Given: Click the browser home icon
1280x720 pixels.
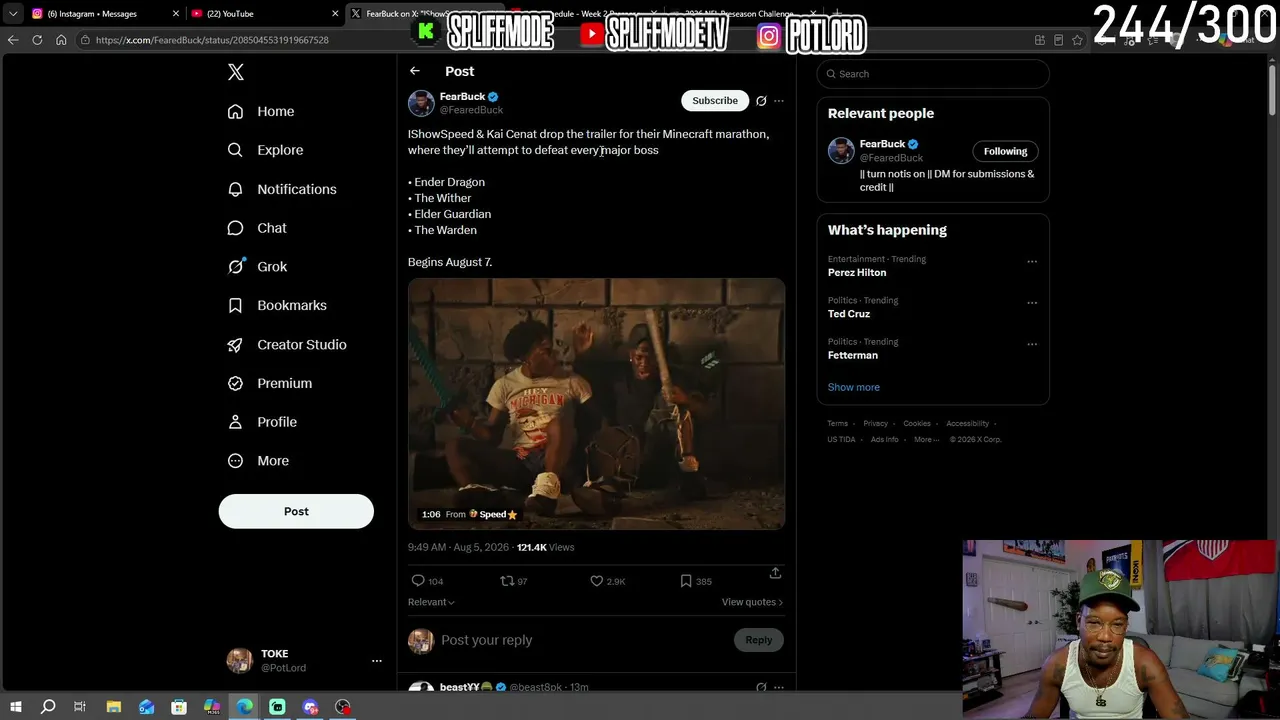Looking at the screenshot, I should (61, 40).
